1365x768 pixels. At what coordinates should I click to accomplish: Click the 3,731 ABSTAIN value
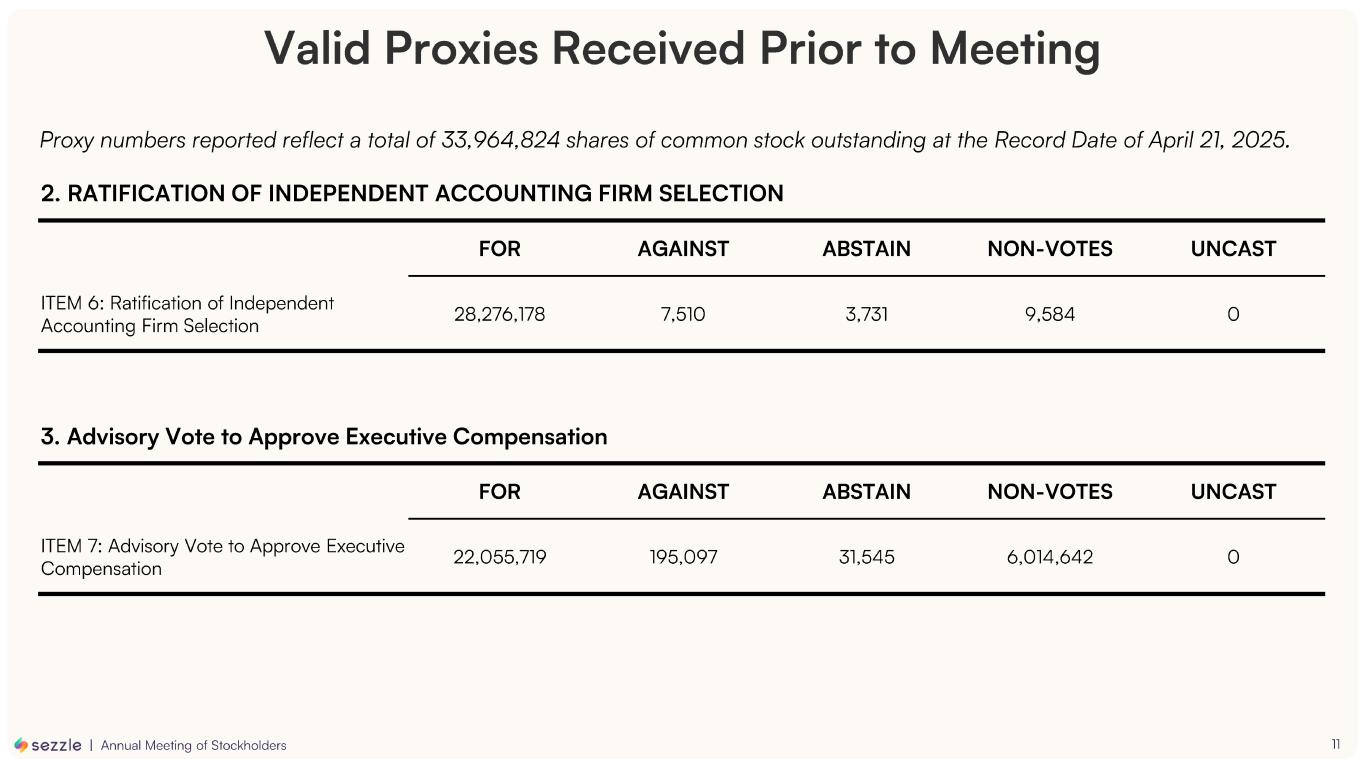(x=866, y=314)
